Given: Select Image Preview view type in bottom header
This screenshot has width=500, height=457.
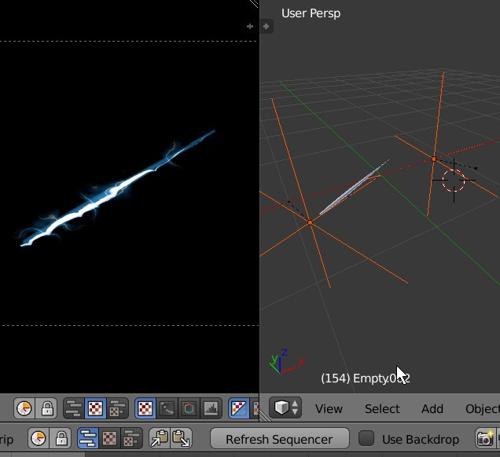Looking at the screenshot, I should (110, 438).
